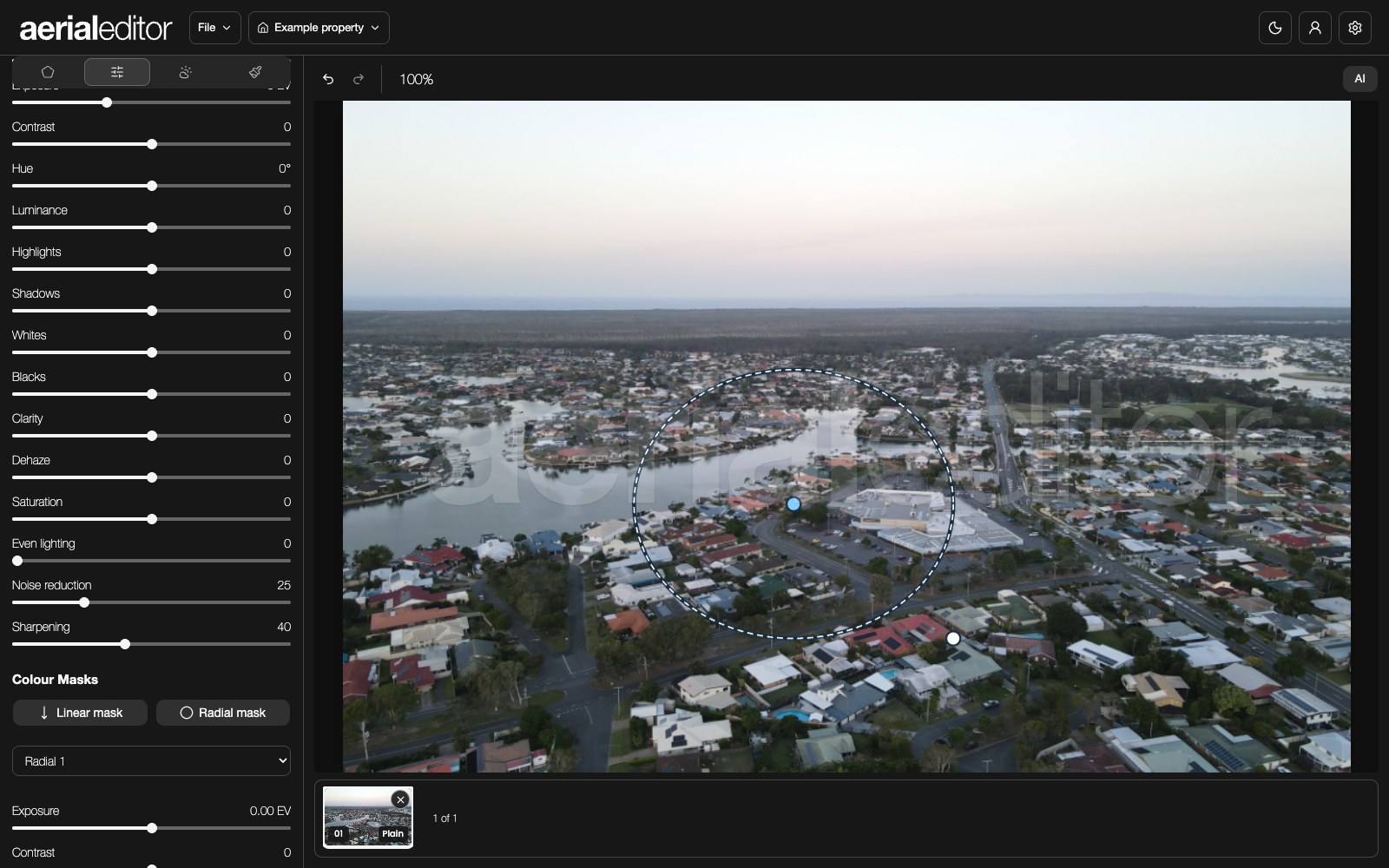Click the radial mask white edge handle
1389x868 pixels.
point(953,638)
